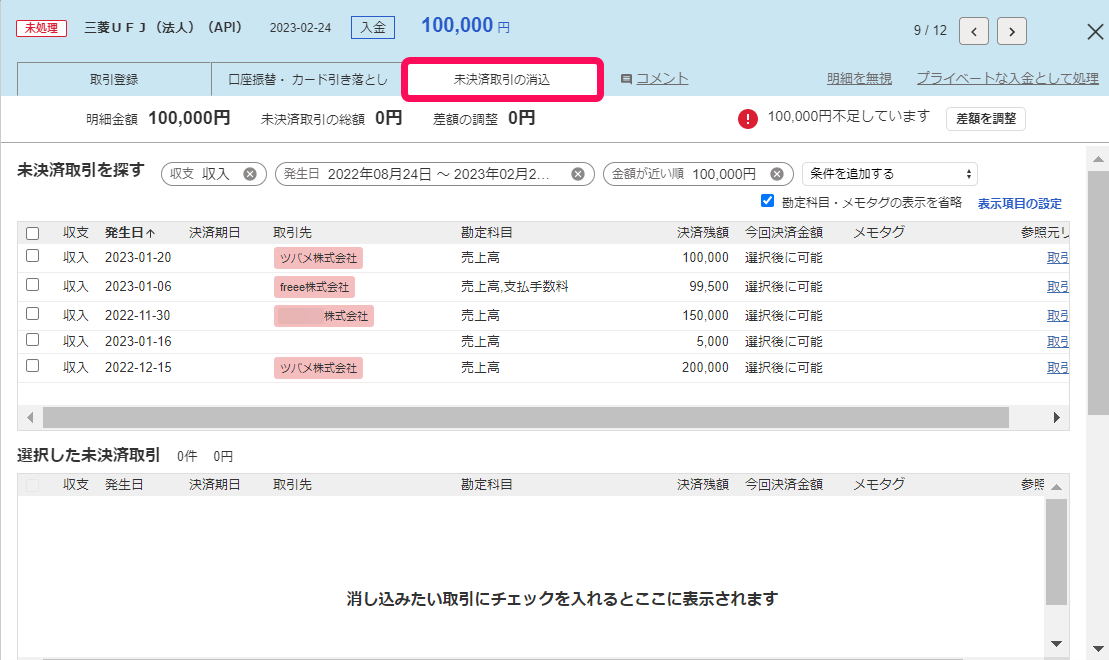Click the main page vertical scrollbar thumb
The image size is (1109, 660).
(1098, 291)
